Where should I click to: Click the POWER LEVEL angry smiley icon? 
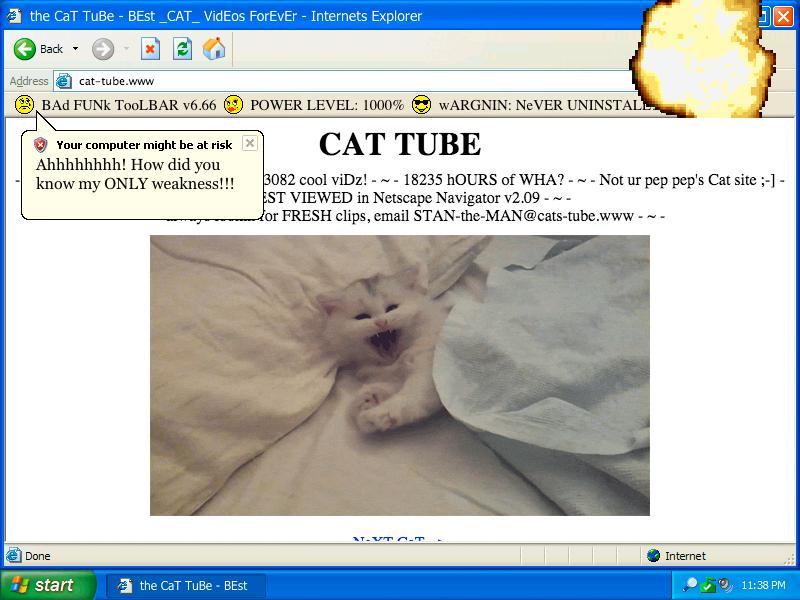tap(233, 105)
